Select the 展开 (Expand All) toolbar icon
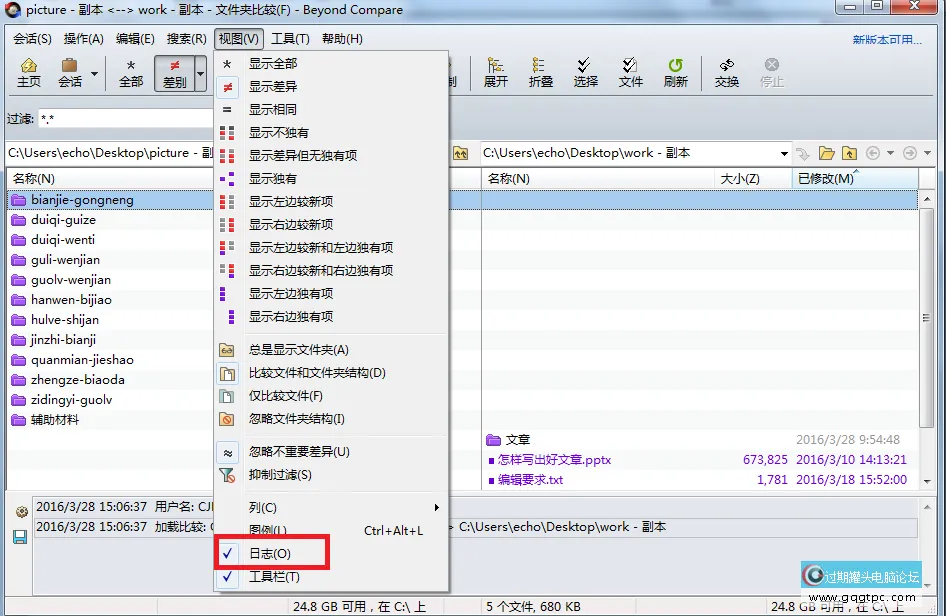This screenshot has width=946, height=616. click(x=496, y=72)
